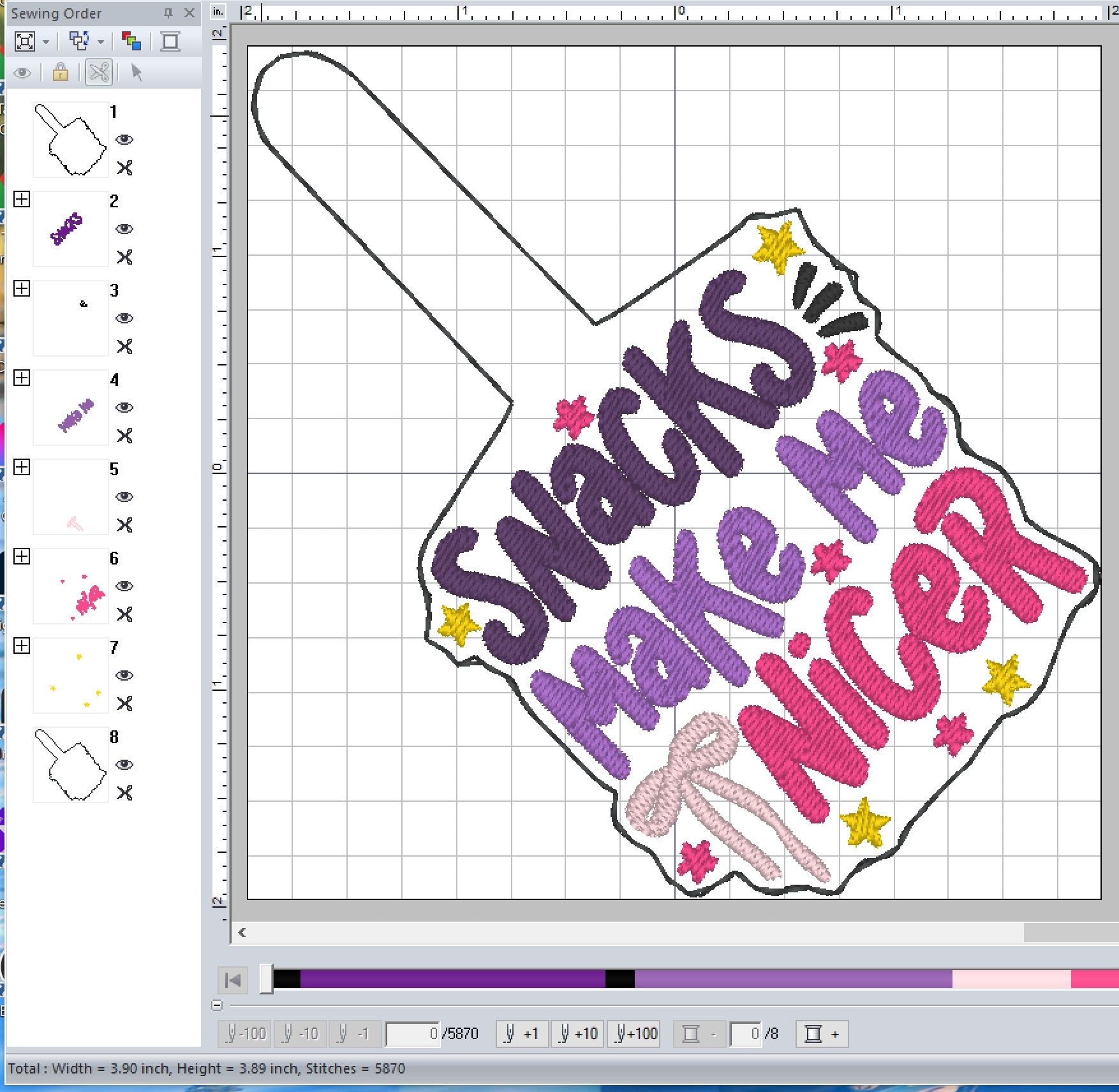Hide sewing order item 7 with its eye icon
Screen dimensions: 1119x1092
124,675
